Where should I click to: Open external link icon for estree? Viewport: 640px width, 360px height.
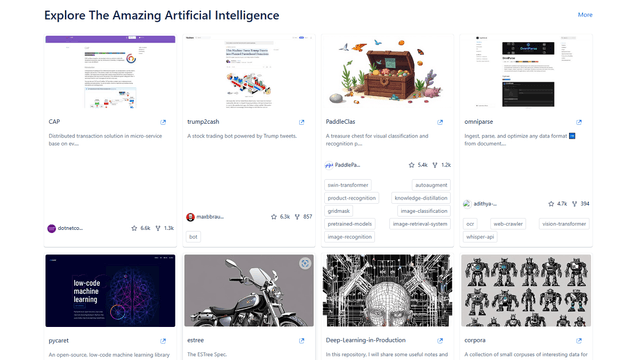click(302, 341)
